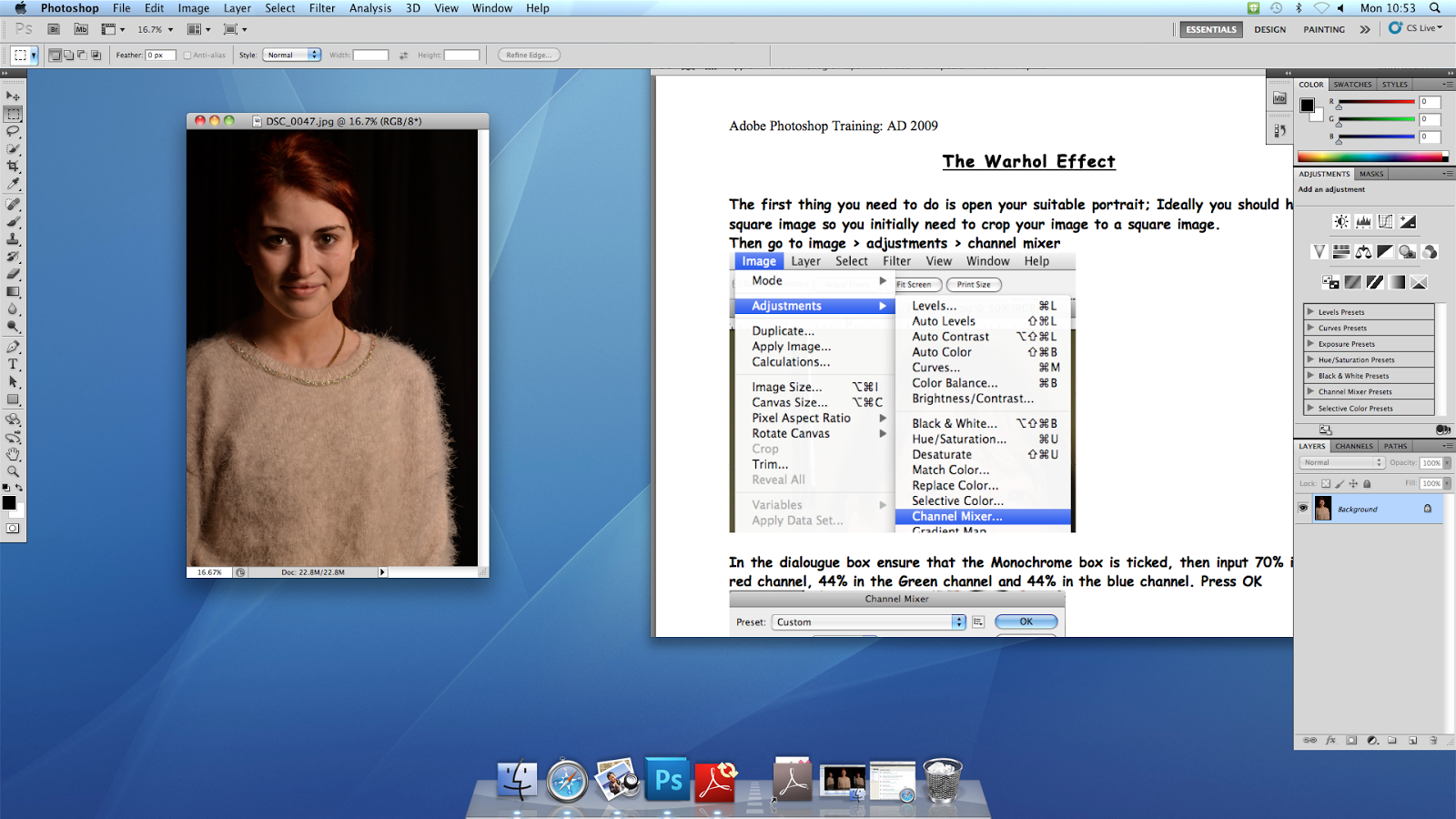Open the Filter menu
This screenshot has width=1456, height=819.
point(322,8)
